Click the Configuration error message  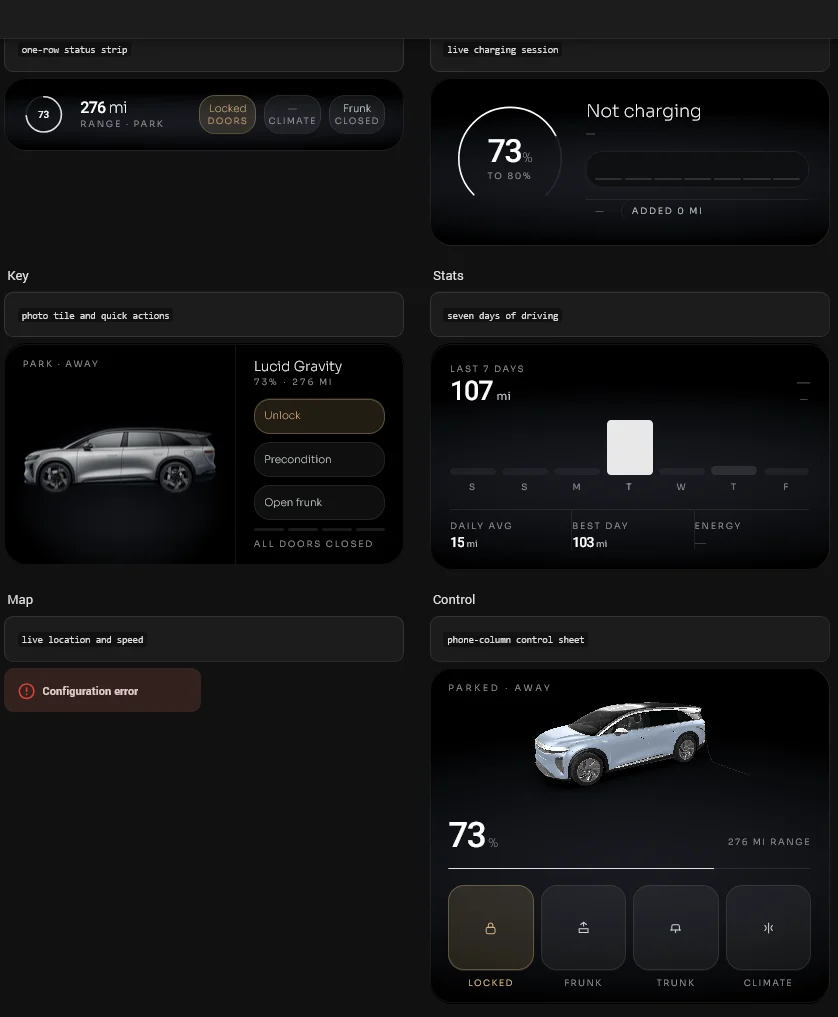pos(90,691)
